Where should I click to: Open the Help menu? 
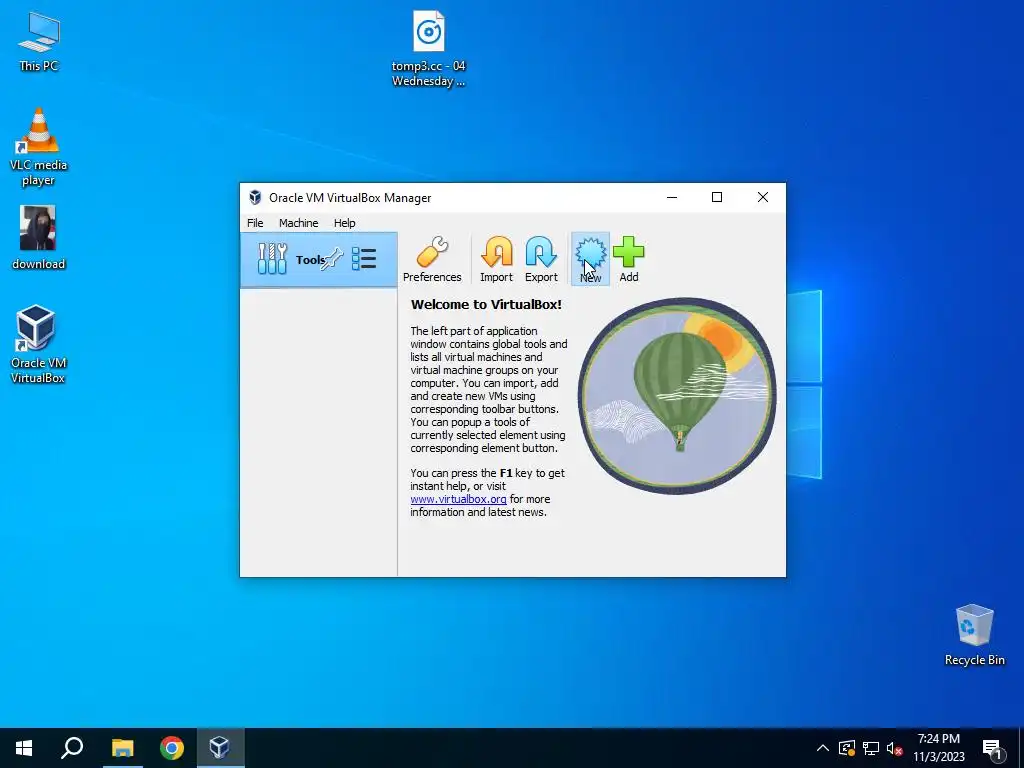(344, 223)
